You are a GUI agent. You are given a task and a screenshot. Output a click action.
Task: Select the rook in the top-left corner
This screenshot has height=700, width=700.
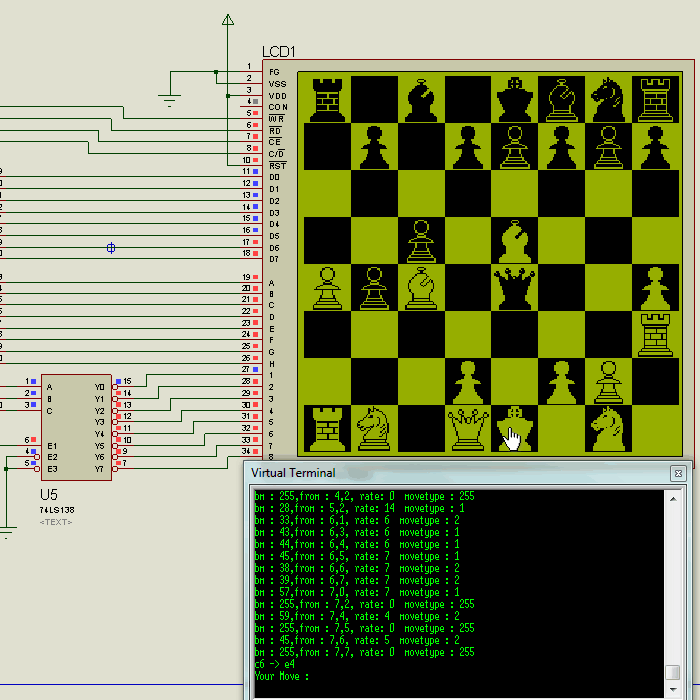pos(327,99)
